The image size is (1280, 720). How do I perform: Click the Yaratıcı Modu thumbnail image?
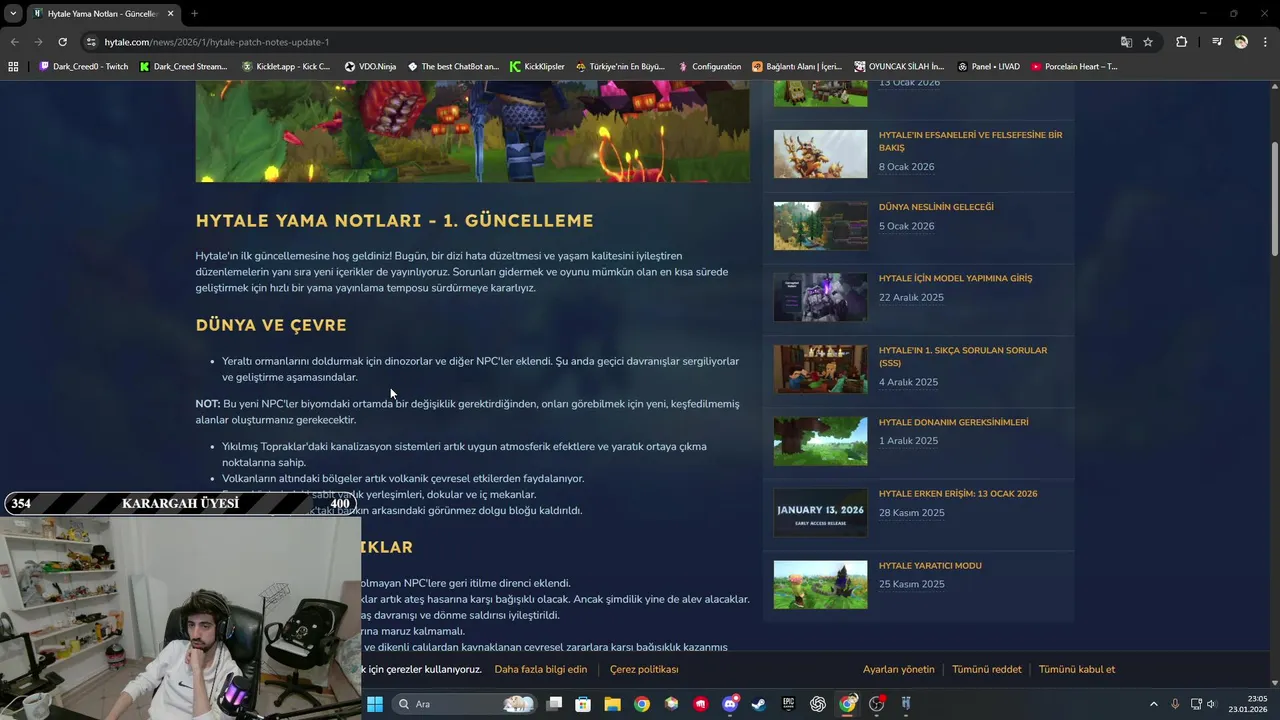click(x=820, y=585)
